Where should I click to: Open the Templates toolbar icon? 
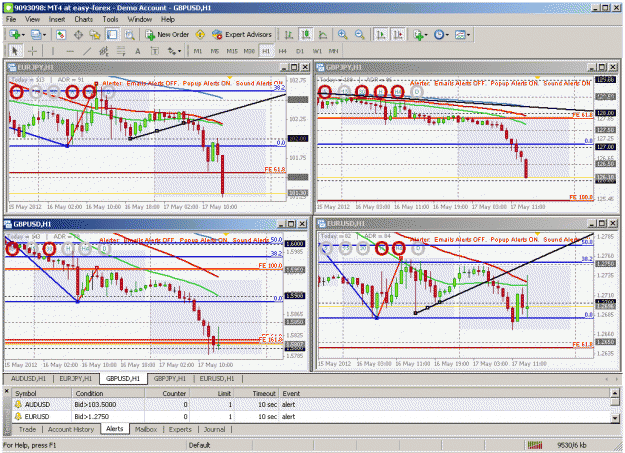[460, 35]
